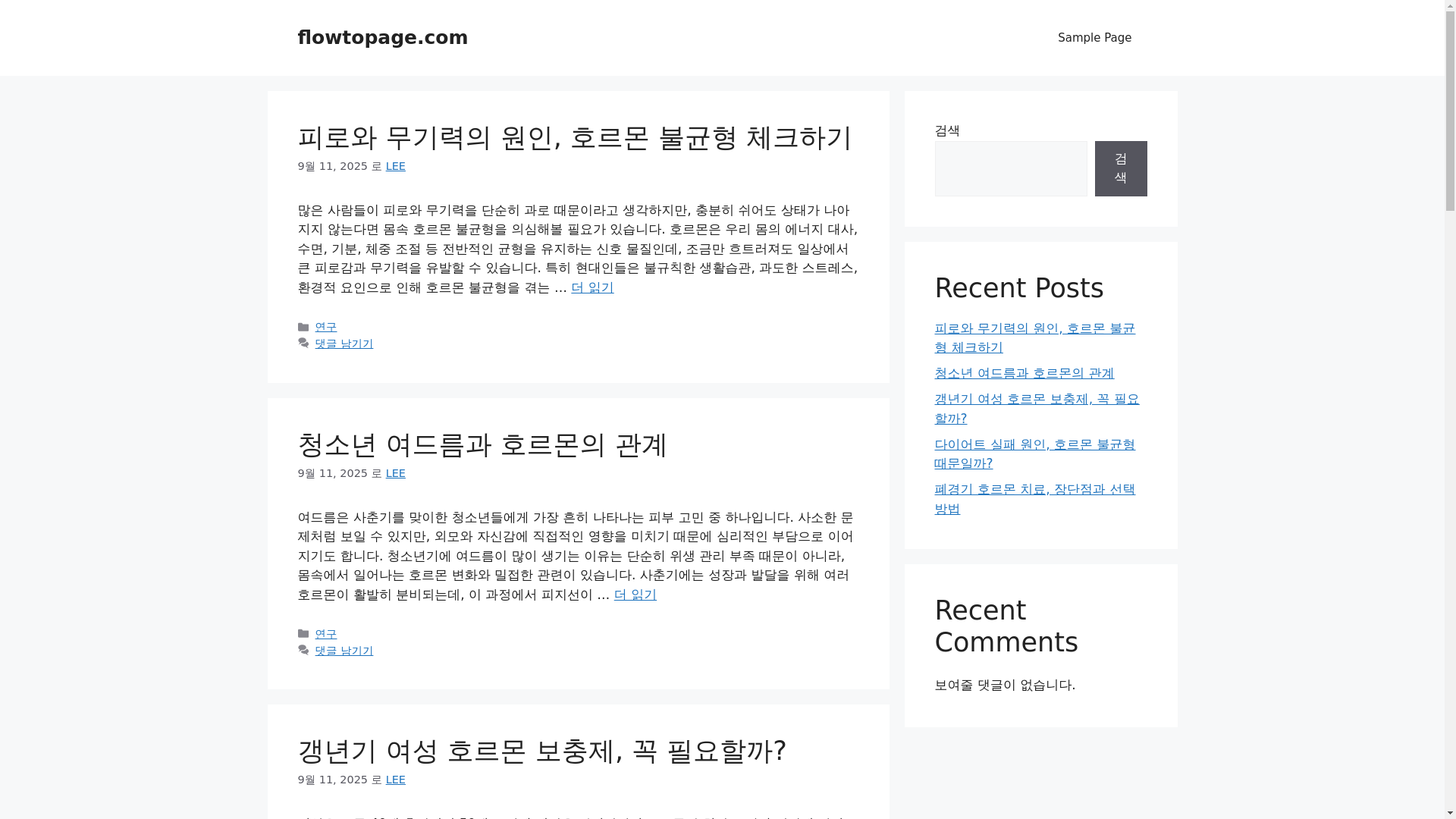Image resolution: width=1456 pixels, height=819 pixels.
Task: Open recent post 피로와 무기력의 원인 in sidebar
Action: [1034, 338]
